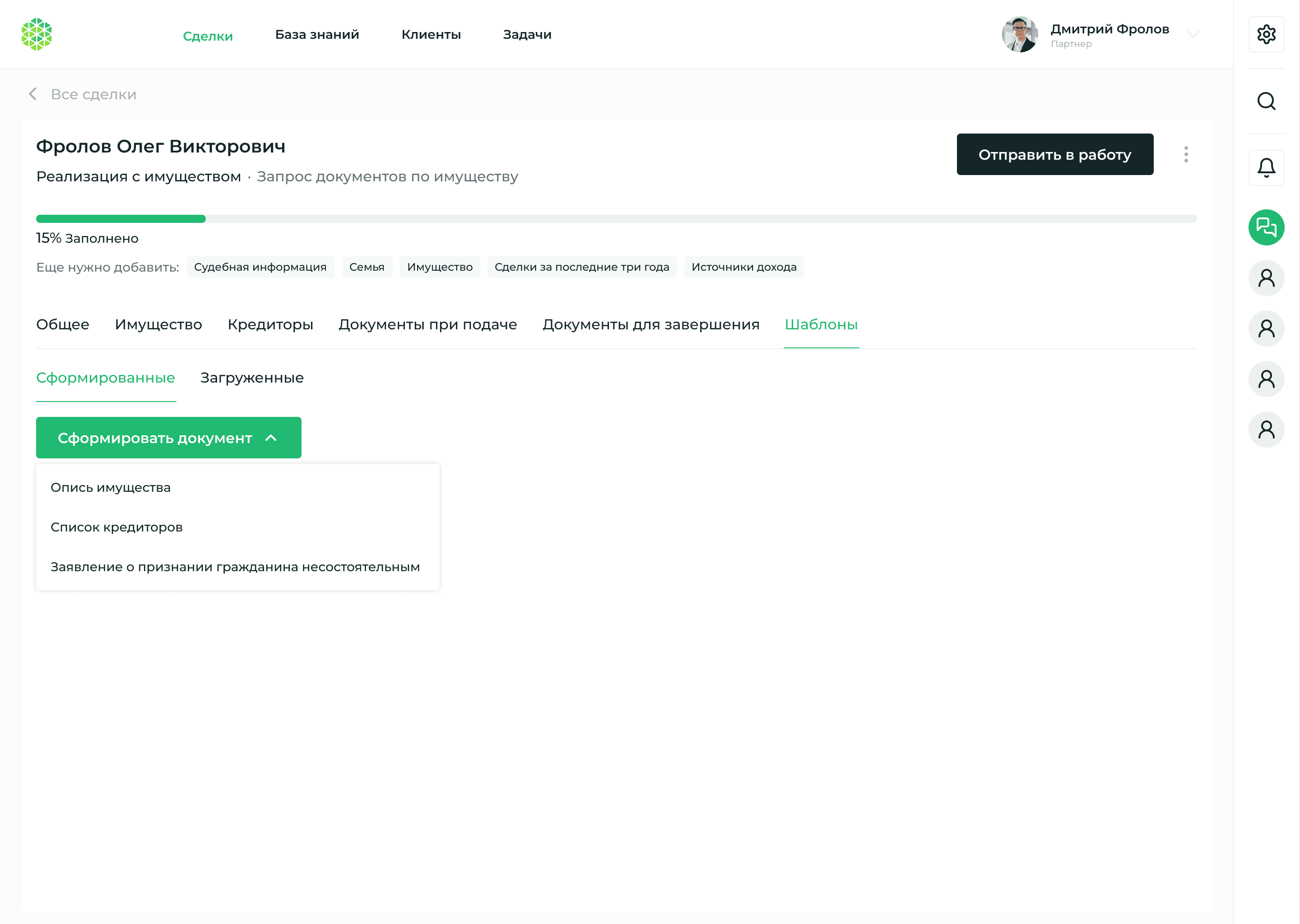Open the three-dot more options menu
Viewport: 1300px width, 924px height.
(1186, 154)
